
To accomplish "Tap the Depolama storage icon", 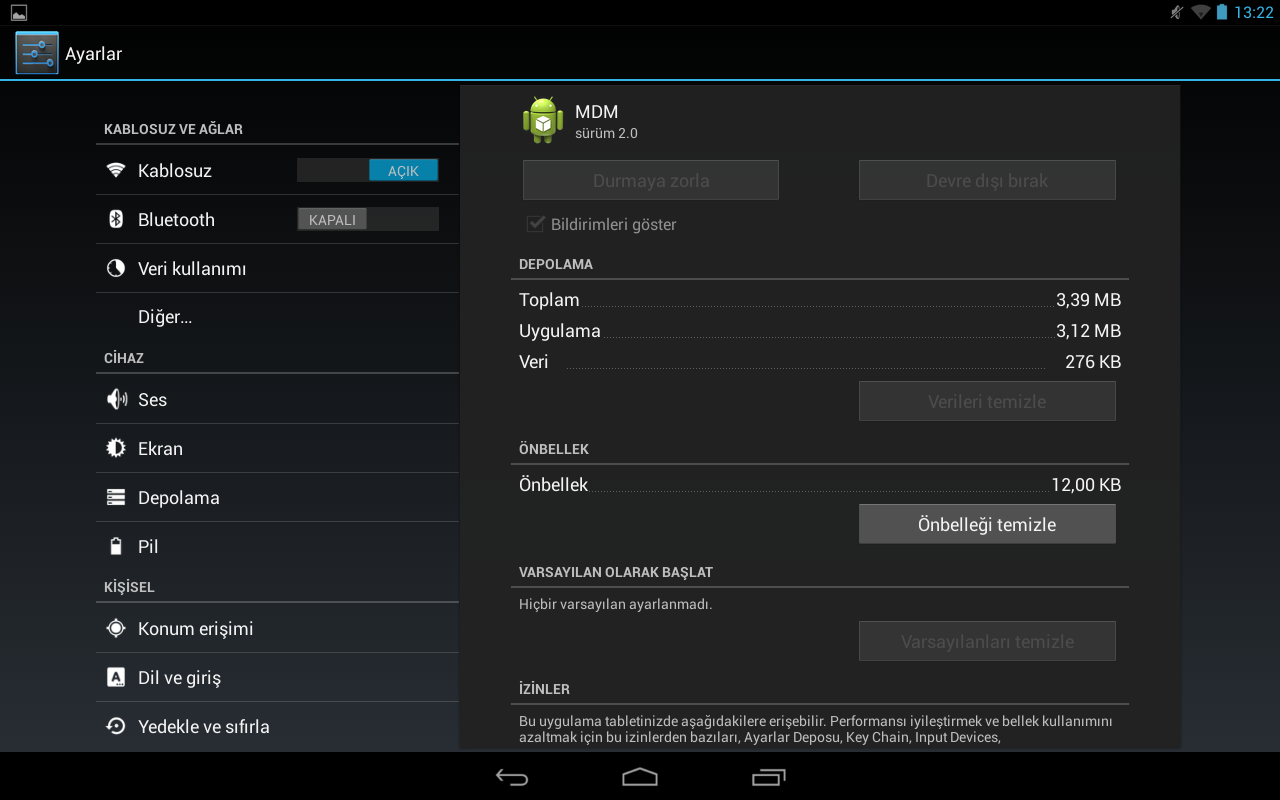I will pyautogui.click(x=116, y=497).
